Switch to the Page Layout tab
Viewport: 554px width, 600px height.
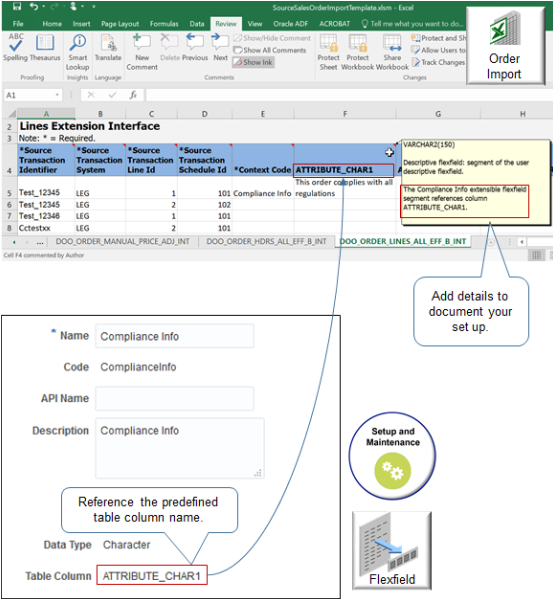pyautogui.click(x=120, y=24)
